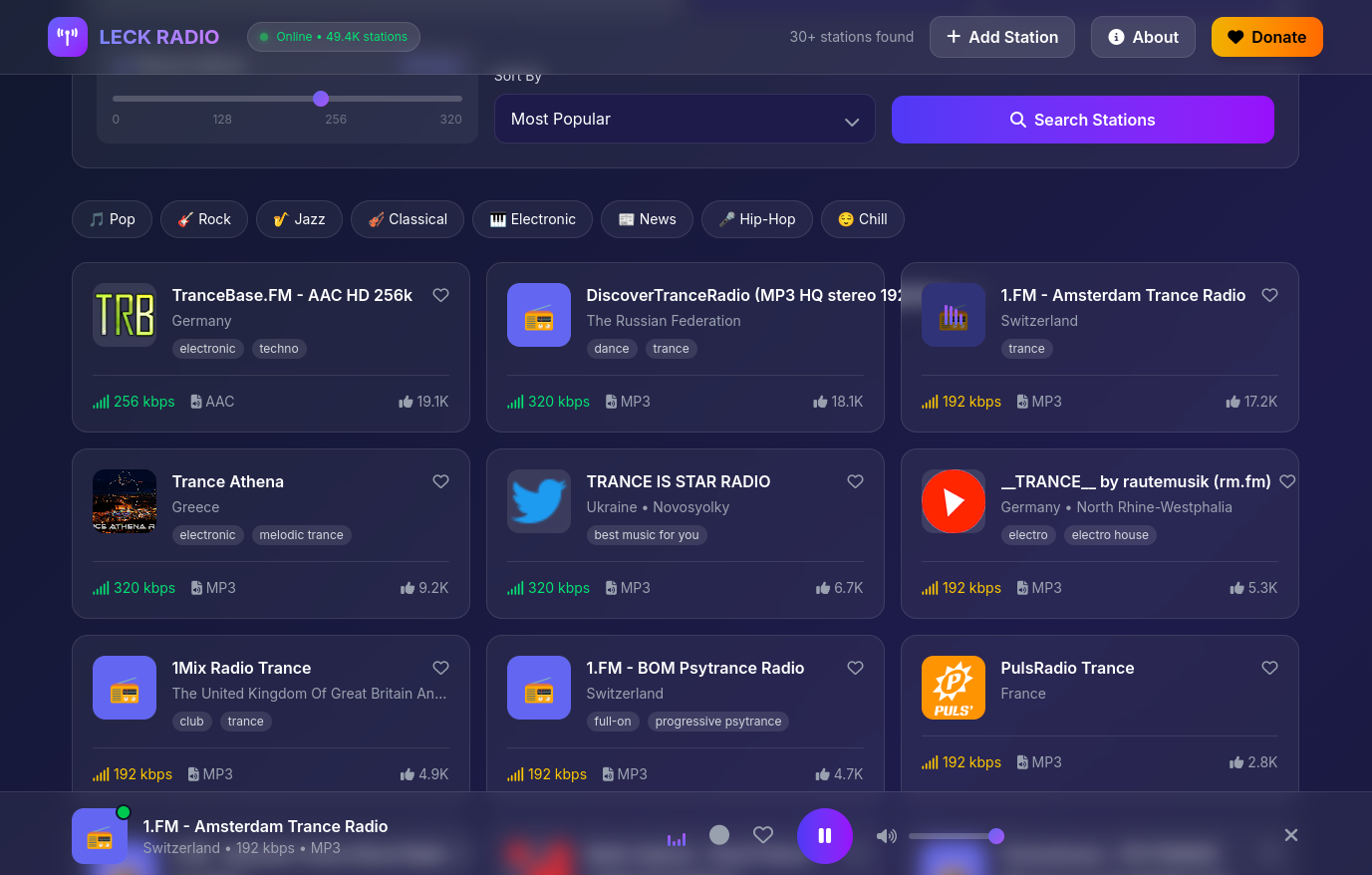Viewport: 1372px width, 875px height.
Task: Favorite TRANCE IS STAR RADIO heart
Action: click(855, 481)
